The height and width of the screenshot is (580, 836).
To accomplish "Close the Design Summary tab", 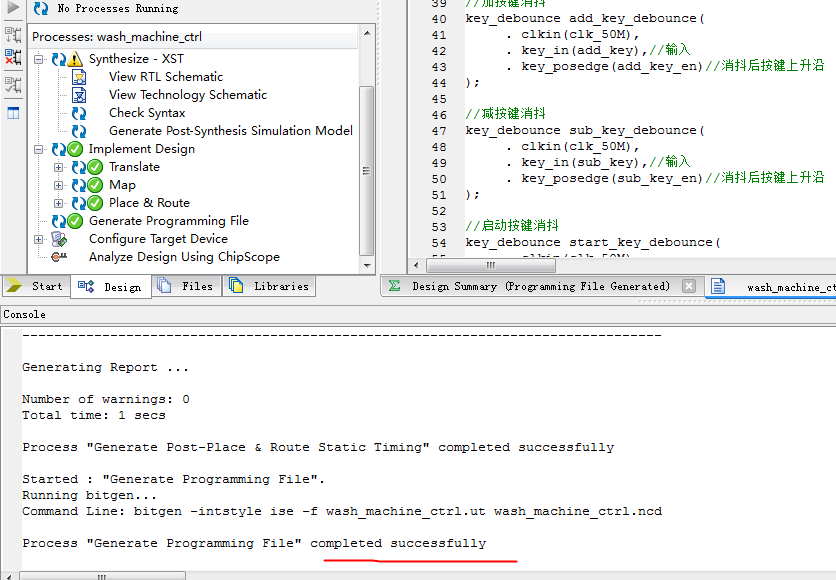I will point(688,286).
